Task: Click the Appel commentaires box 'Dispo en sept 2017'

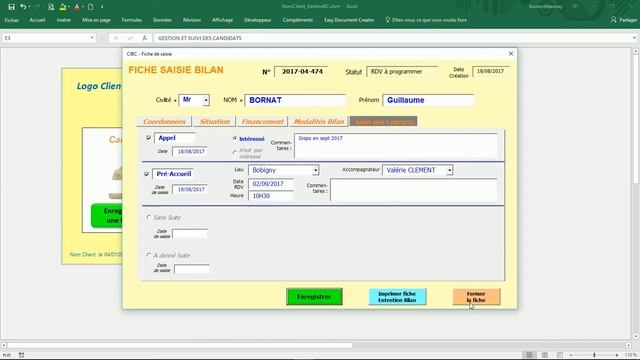Action: (x=396, y=146)
